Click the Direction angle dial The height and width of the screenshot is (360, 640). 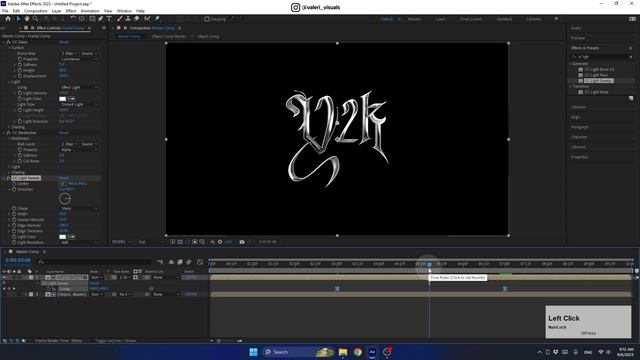[x=65, y=199]
